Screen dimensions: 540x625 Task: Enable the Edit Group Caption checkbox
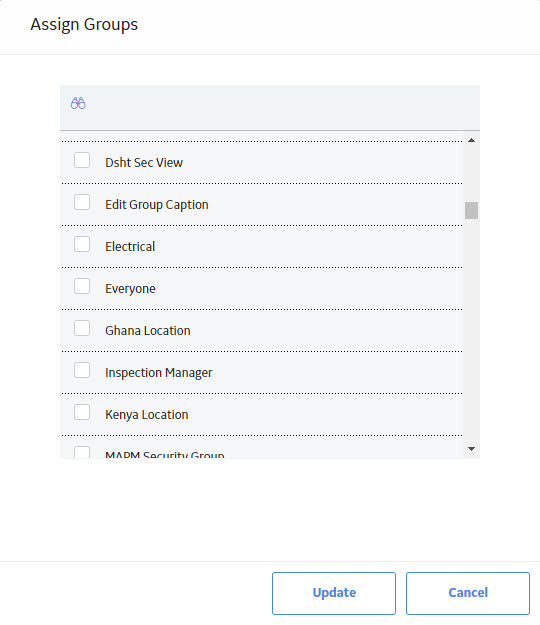click(x=82, y=202)
